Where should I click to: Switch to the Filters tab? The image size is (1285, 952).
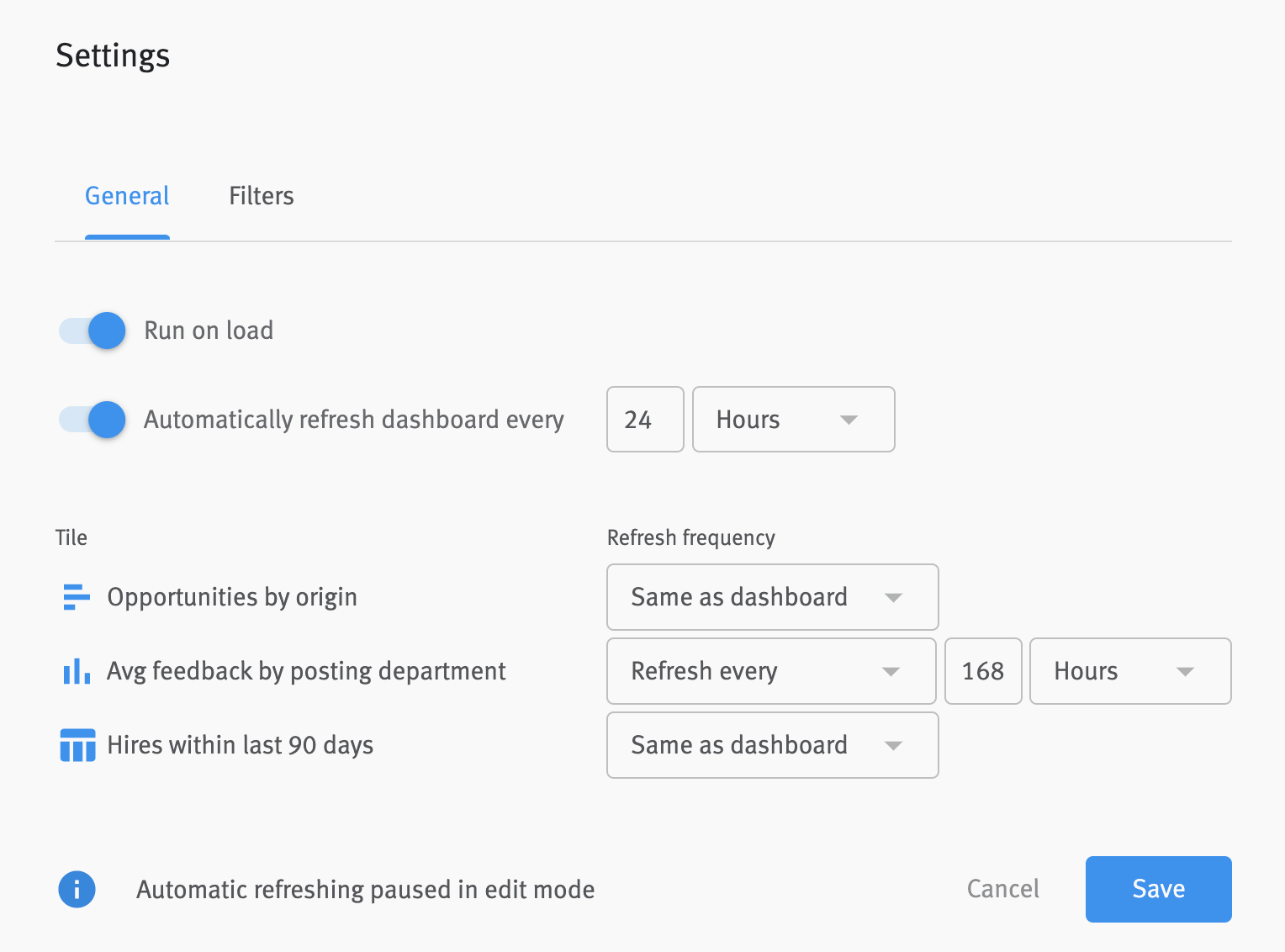coord(261,196)
